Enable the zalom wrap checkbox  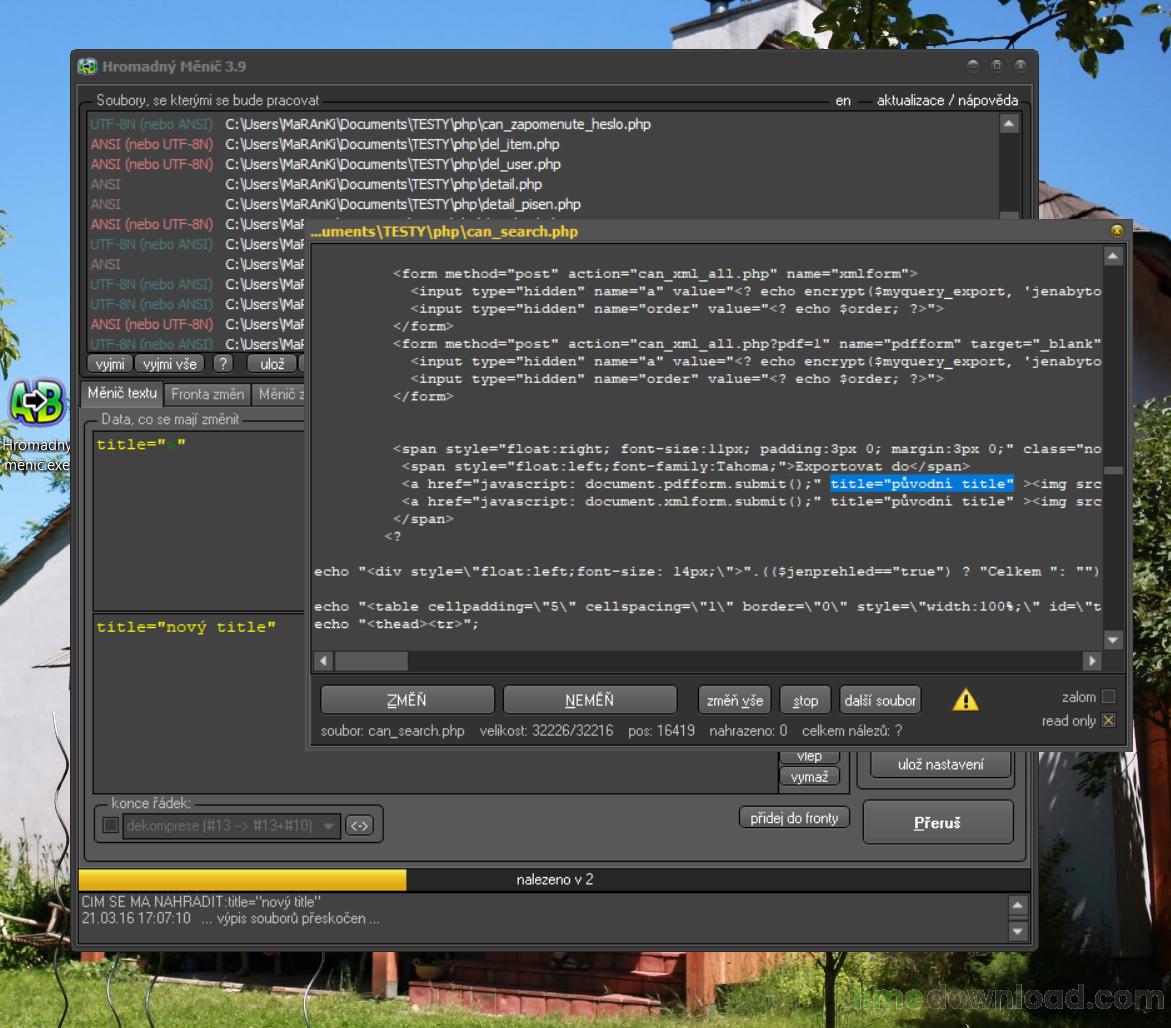click(1107, 697)
